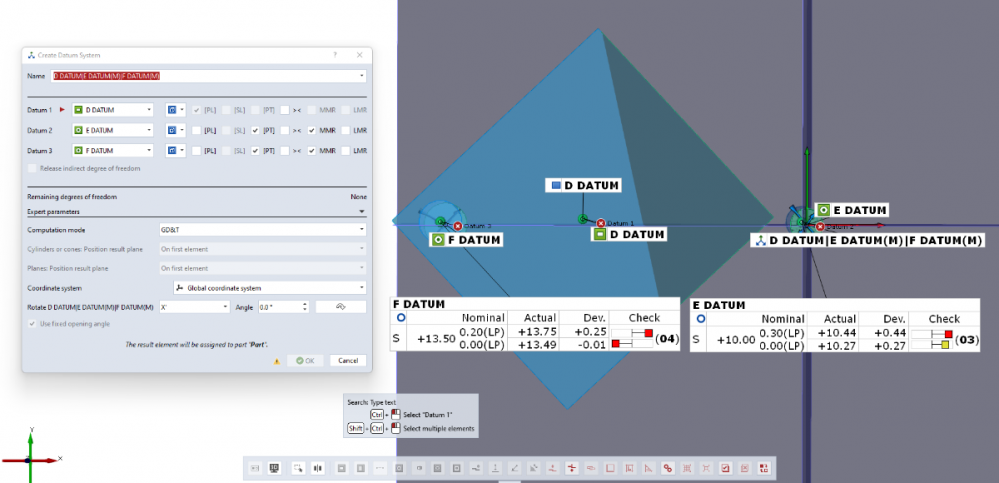
Task: Uncheck the [PT] checkbox for Datum 2
Action: point(255,131)
